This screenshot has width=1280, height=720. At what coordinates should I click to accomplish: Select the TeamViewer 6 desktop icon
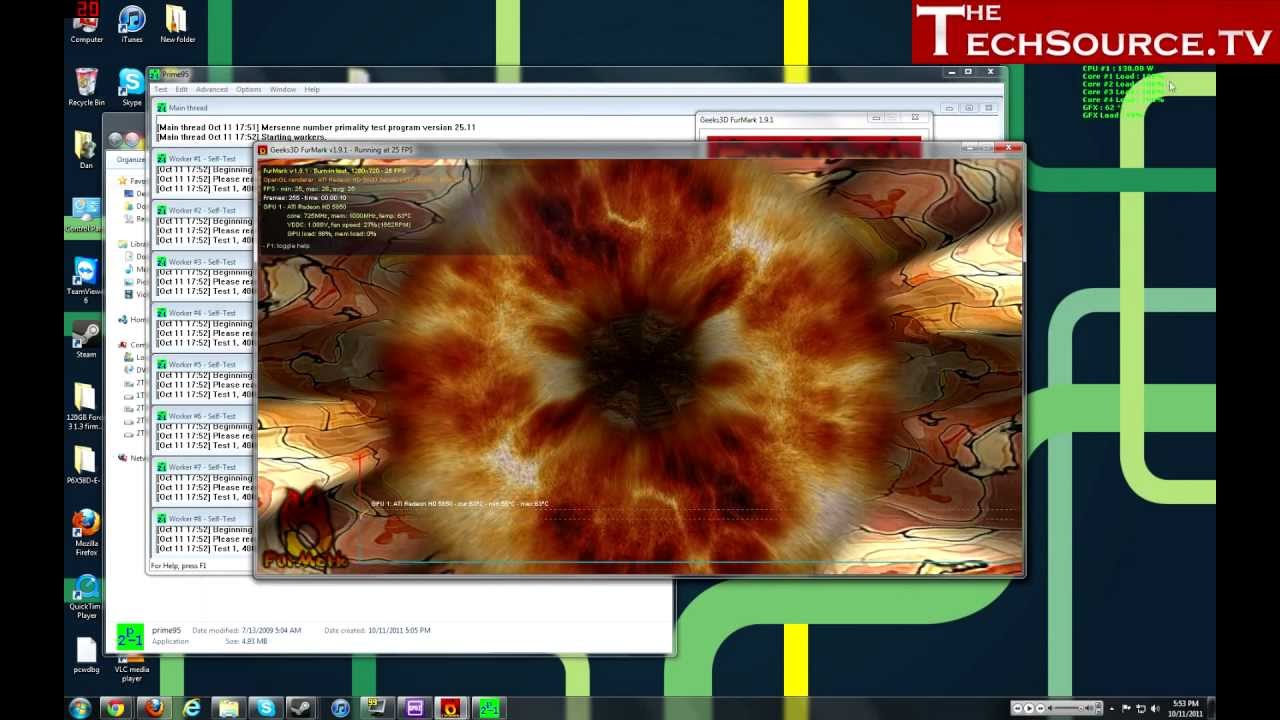tap(85, 272)
